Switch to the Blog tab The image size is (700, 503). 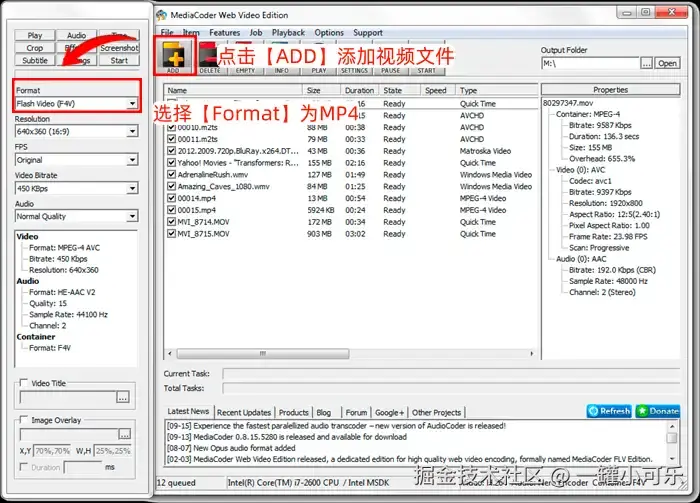click(324, 412)
